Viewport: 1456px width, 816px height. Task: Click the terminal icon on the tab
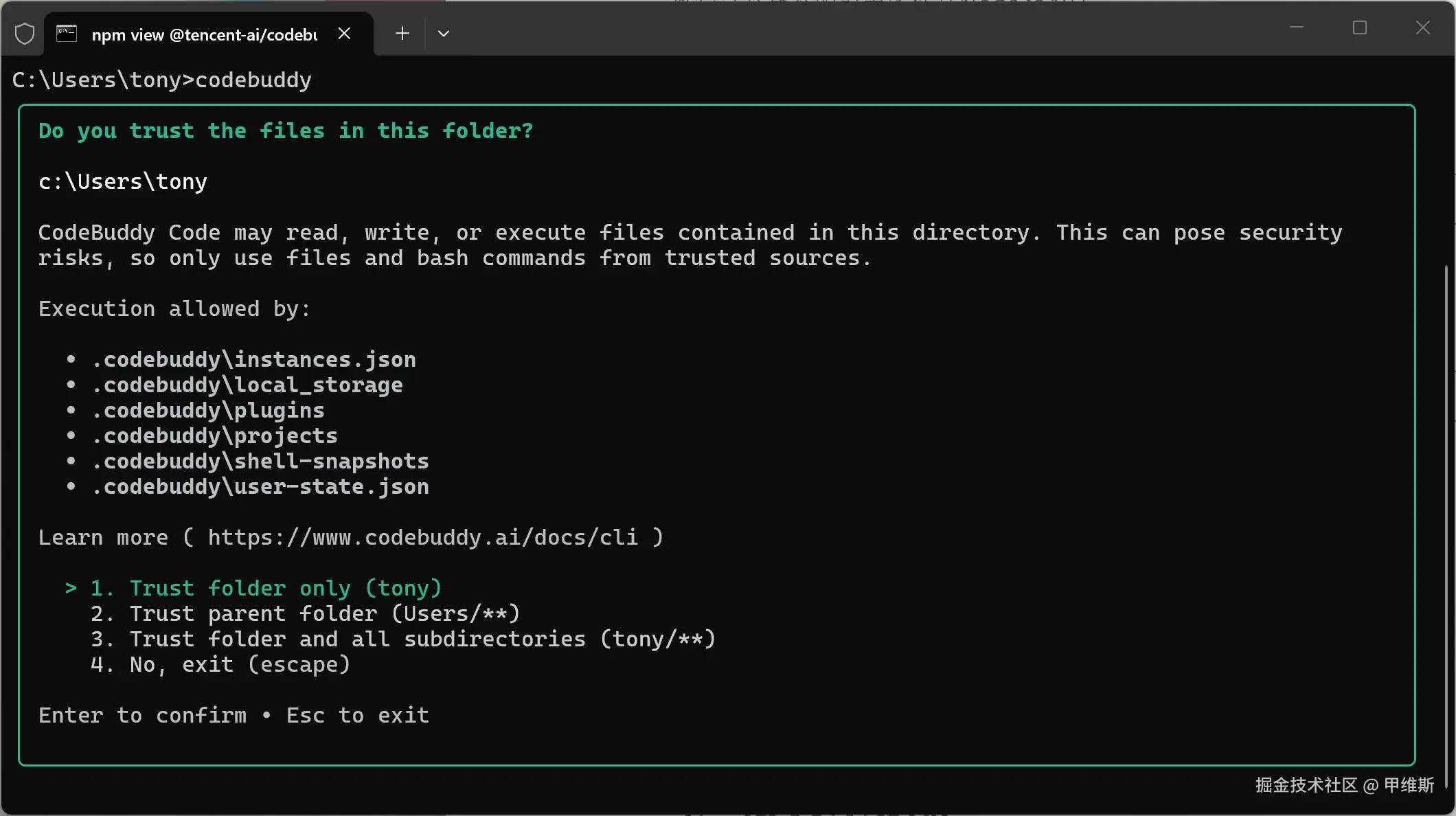coord(67,34)
